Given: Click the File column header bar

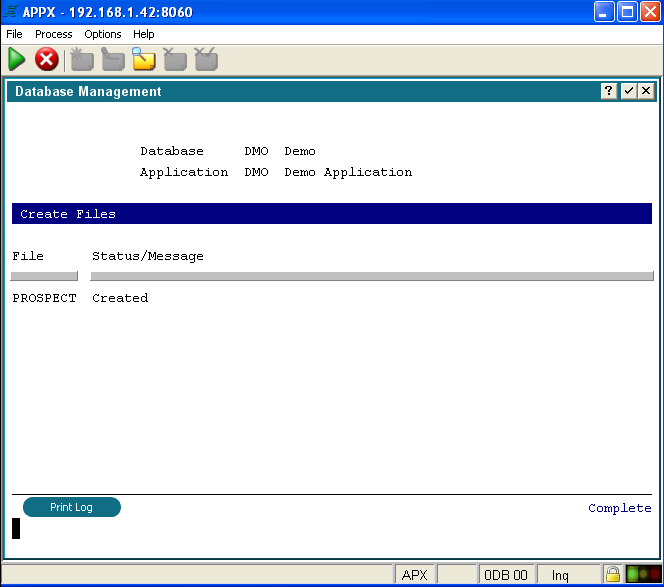Looking at the screenshot, I should 44,275.
